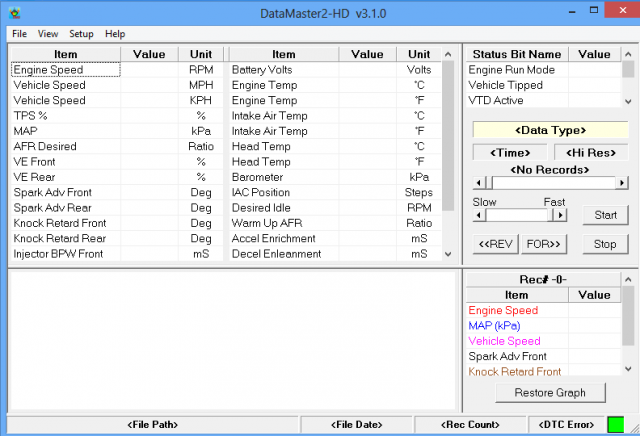Click the magenta Vehicle Speed graph item
The width and height of the screenshot is (640, 436).
pyautogui.click(x=544, y=341)
